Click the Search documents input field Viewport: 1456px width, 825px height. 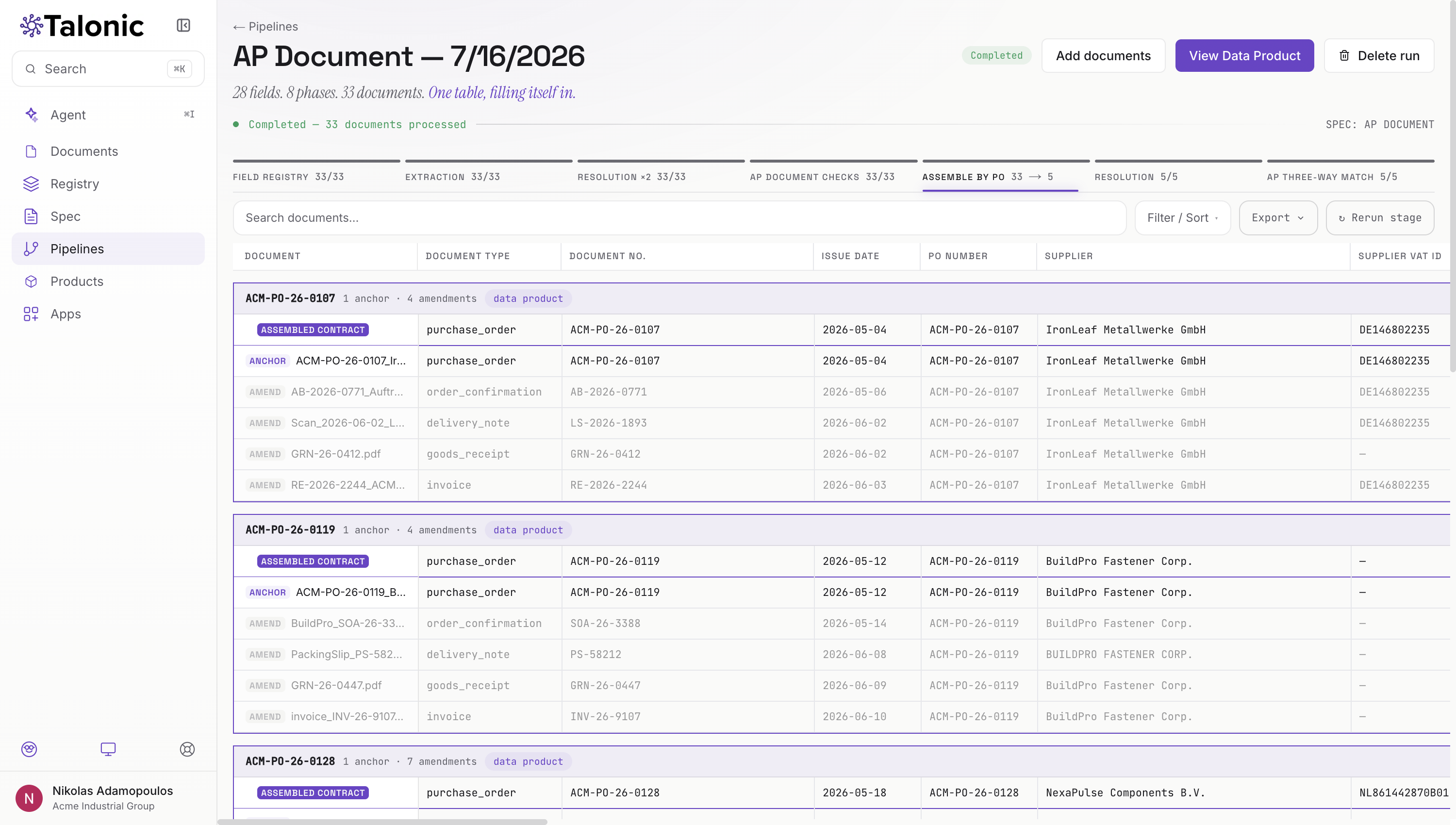tap(679, 217)
